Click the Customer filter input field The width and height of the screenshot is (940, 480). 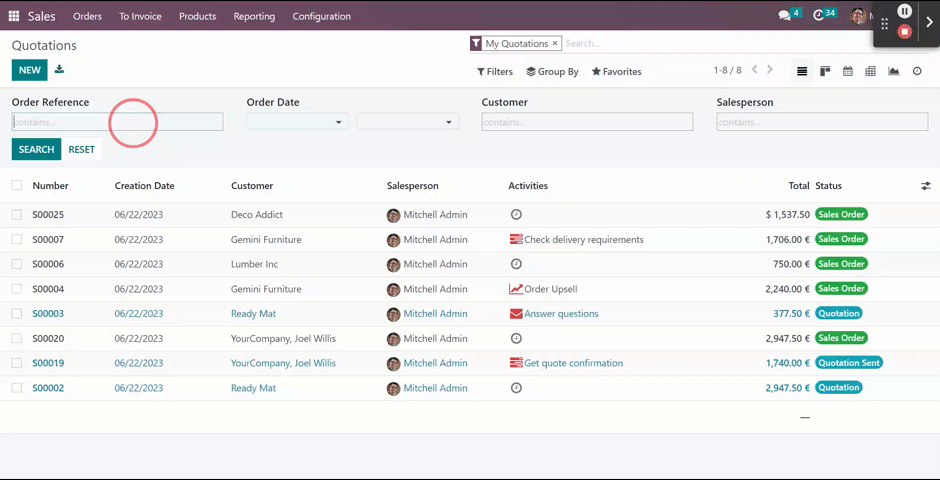point(587,122)
